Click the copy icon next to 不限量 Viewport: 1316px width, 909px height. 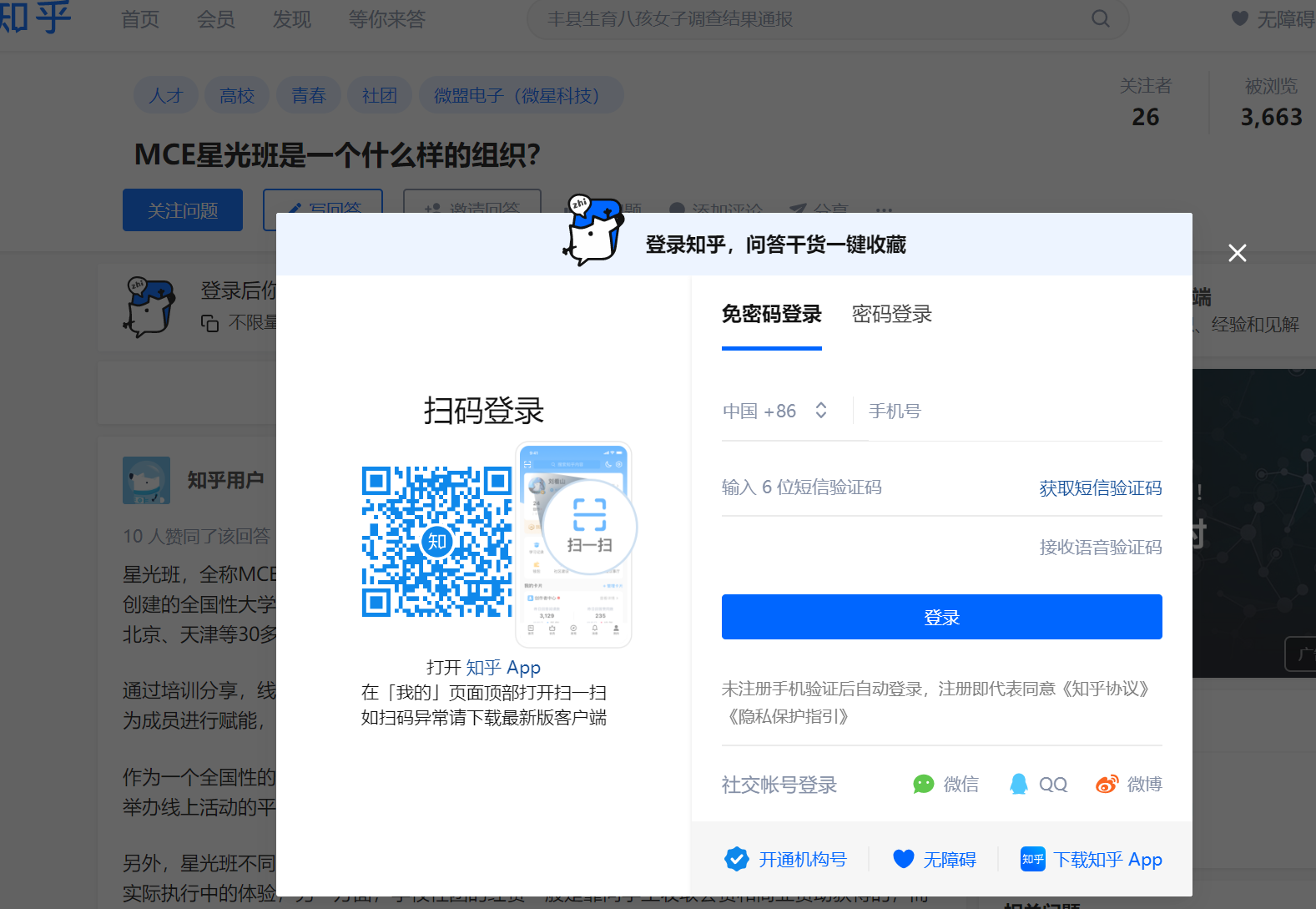point(209,323)
